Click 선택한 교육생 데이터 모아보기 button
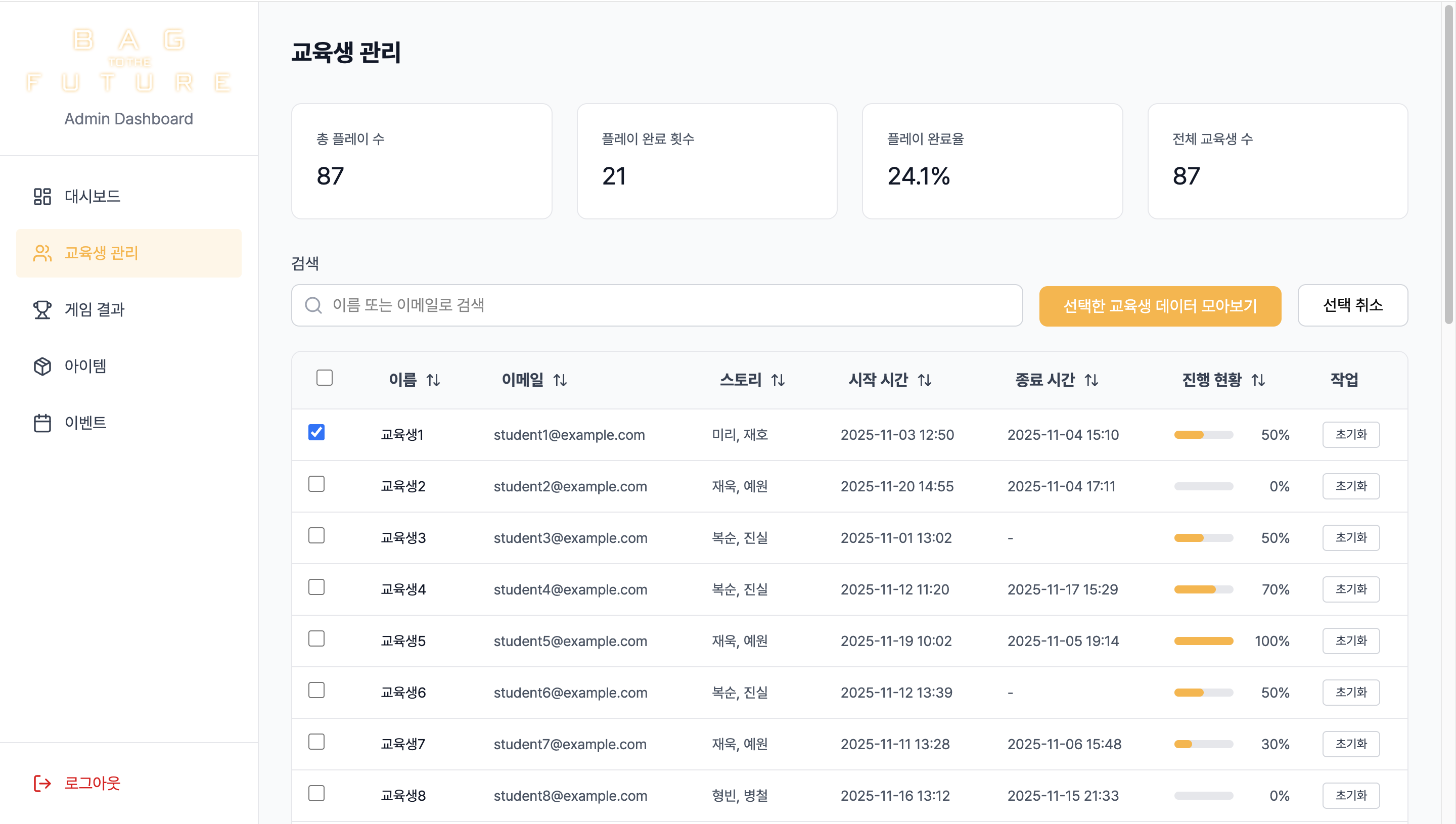The width and height of the screenshot is (1456, 824). [x=1159, y=306]
